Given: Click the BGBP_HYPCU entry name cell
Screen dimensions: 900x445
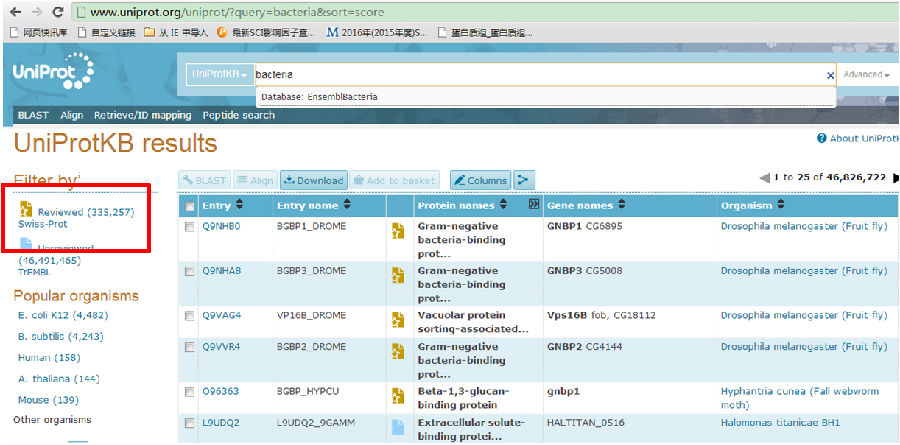Looking at the screenshot, I should pos(308,392).
